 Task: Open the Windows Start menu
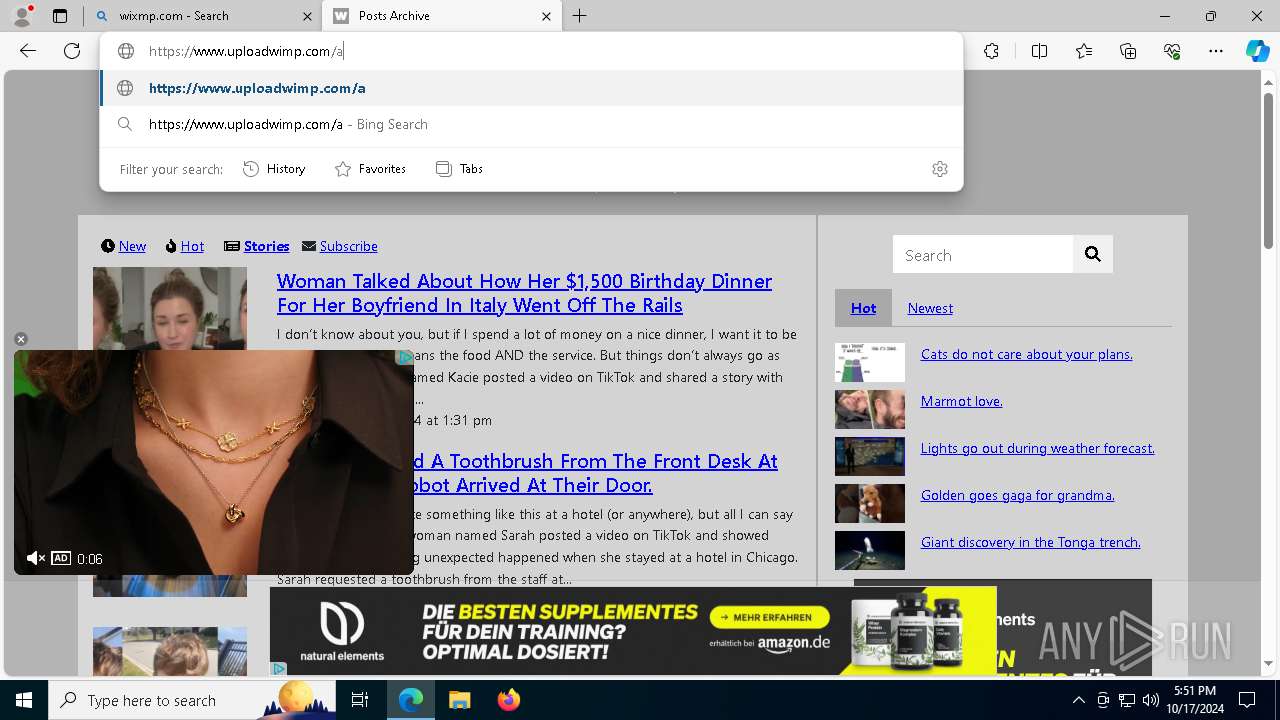24,700
